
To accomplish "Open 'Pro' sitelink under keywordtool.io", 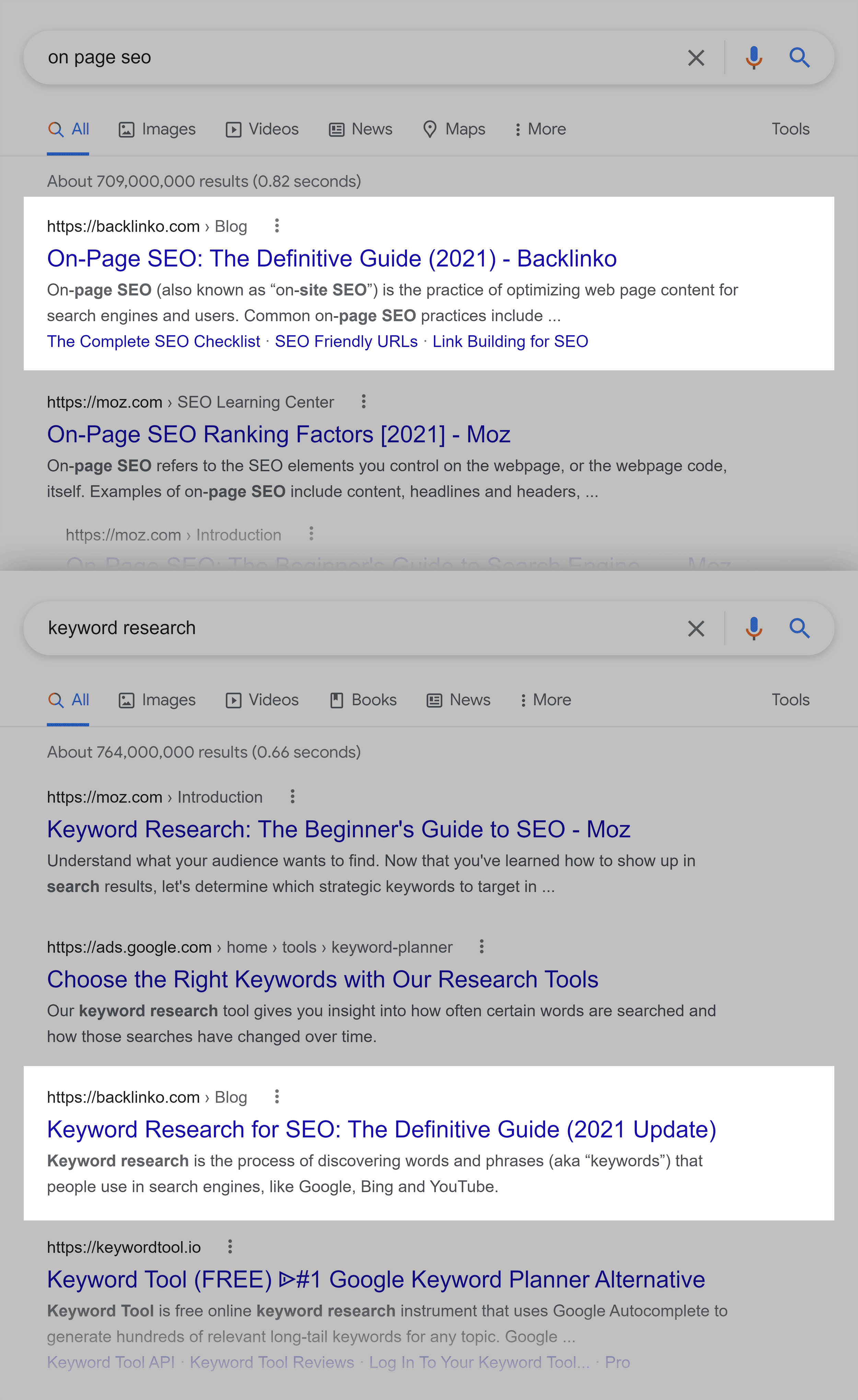I will pyautogui.click(x=617, y=1362).
